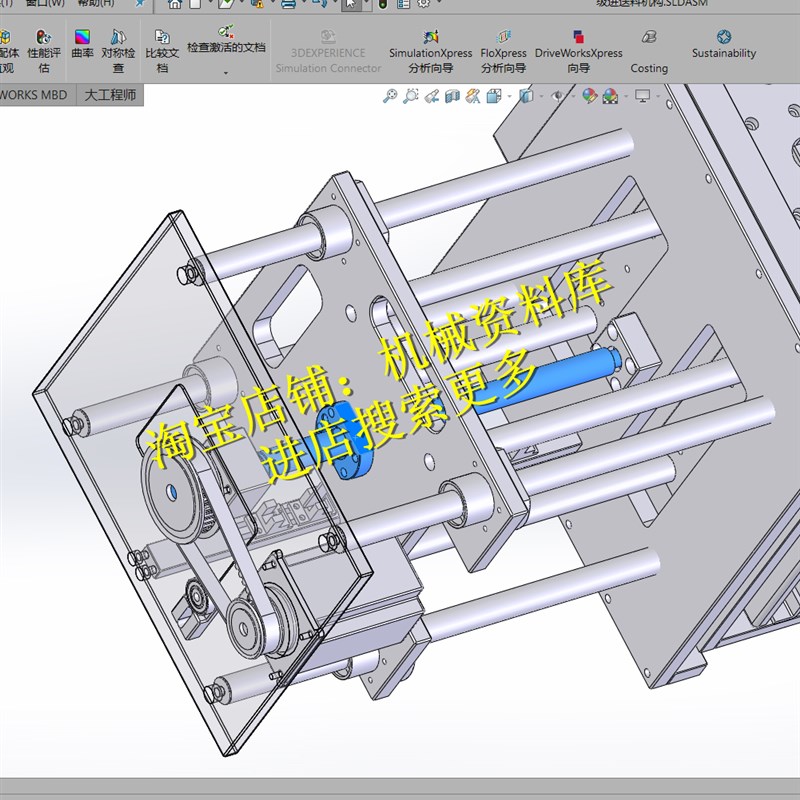Viewport: 800px width, 800px height.
Task: Click the Apply Scene icon
Action: tap(610, 95)
